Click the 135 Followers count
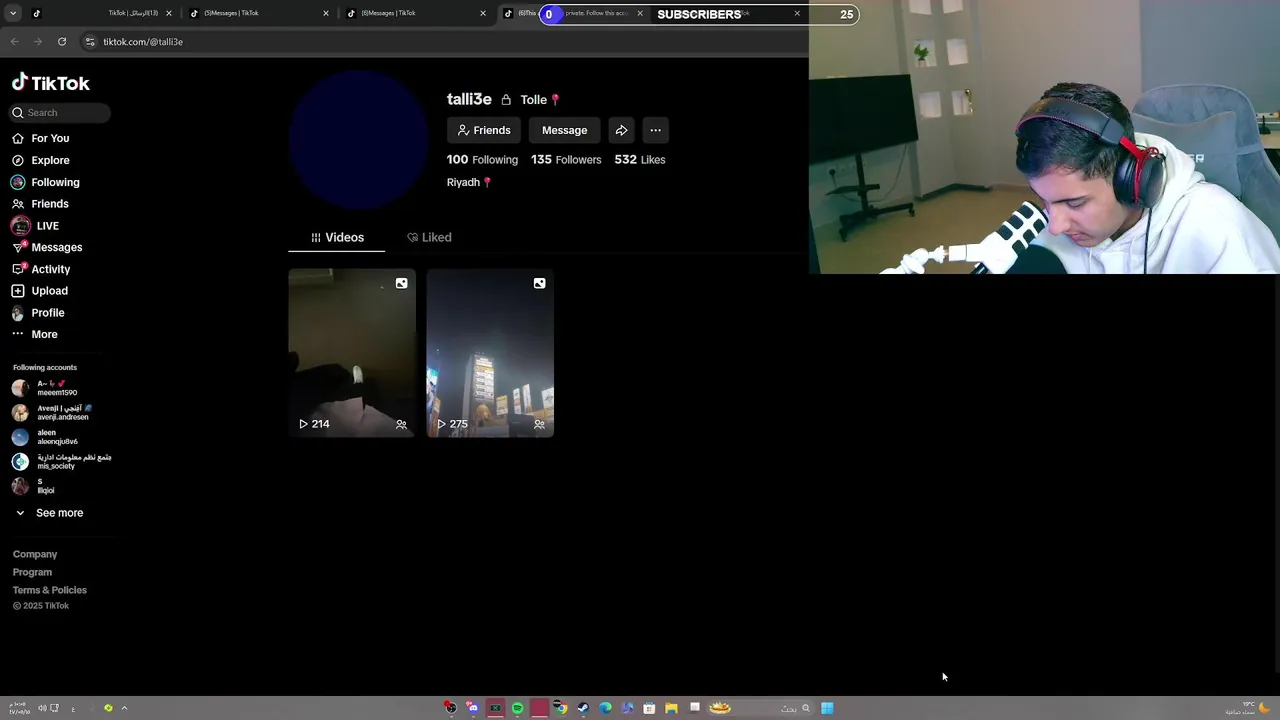The width and height of the screenshot is (1280, 720). (x=566, y=160)
